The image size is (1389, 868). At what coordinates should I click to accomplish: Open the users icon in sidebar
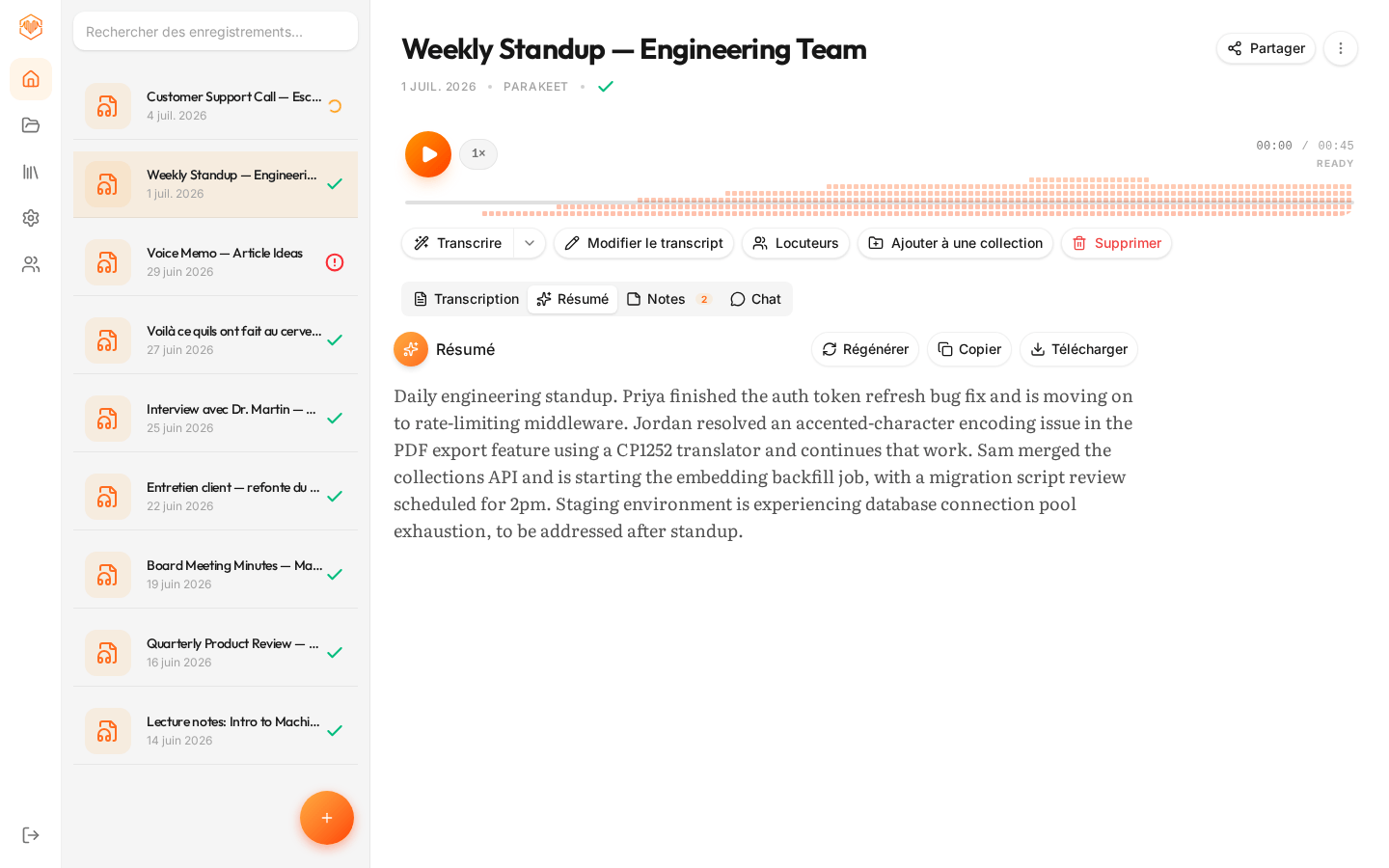coord(31,264)
